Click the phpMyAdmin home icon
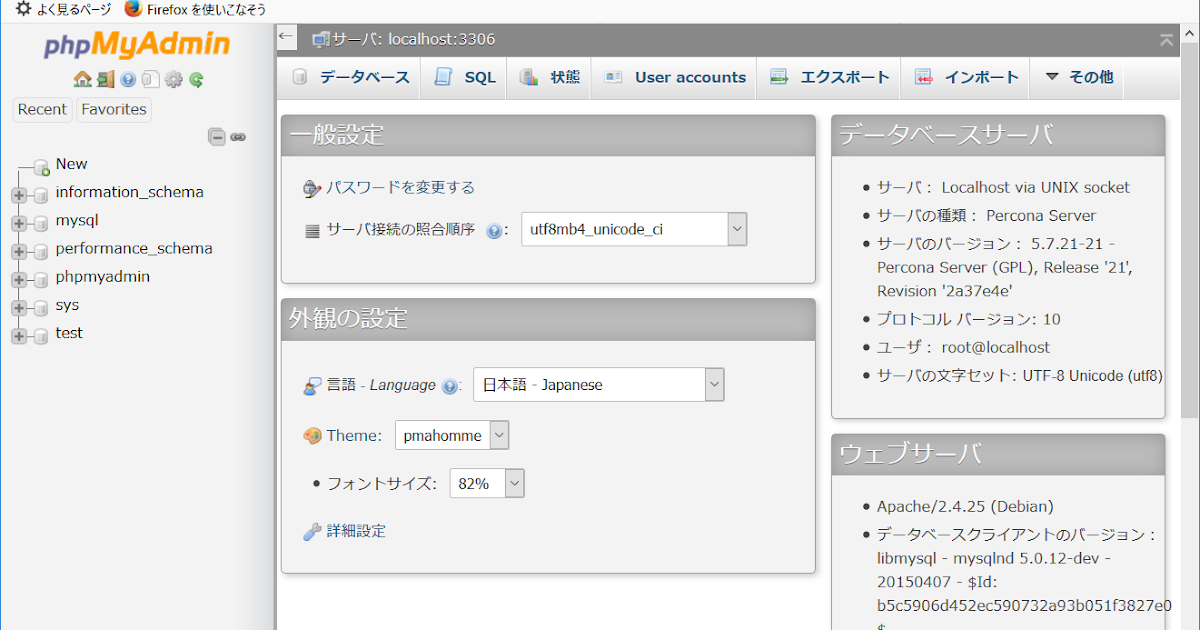This screenshot has width=1200, height=630. 82,79
